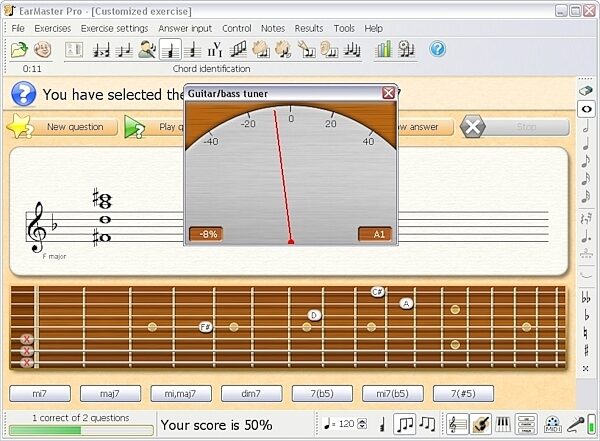600x441 pixels.
Task: Click the hand clapping rhythm exercise icon
Action: click(260, 50)
